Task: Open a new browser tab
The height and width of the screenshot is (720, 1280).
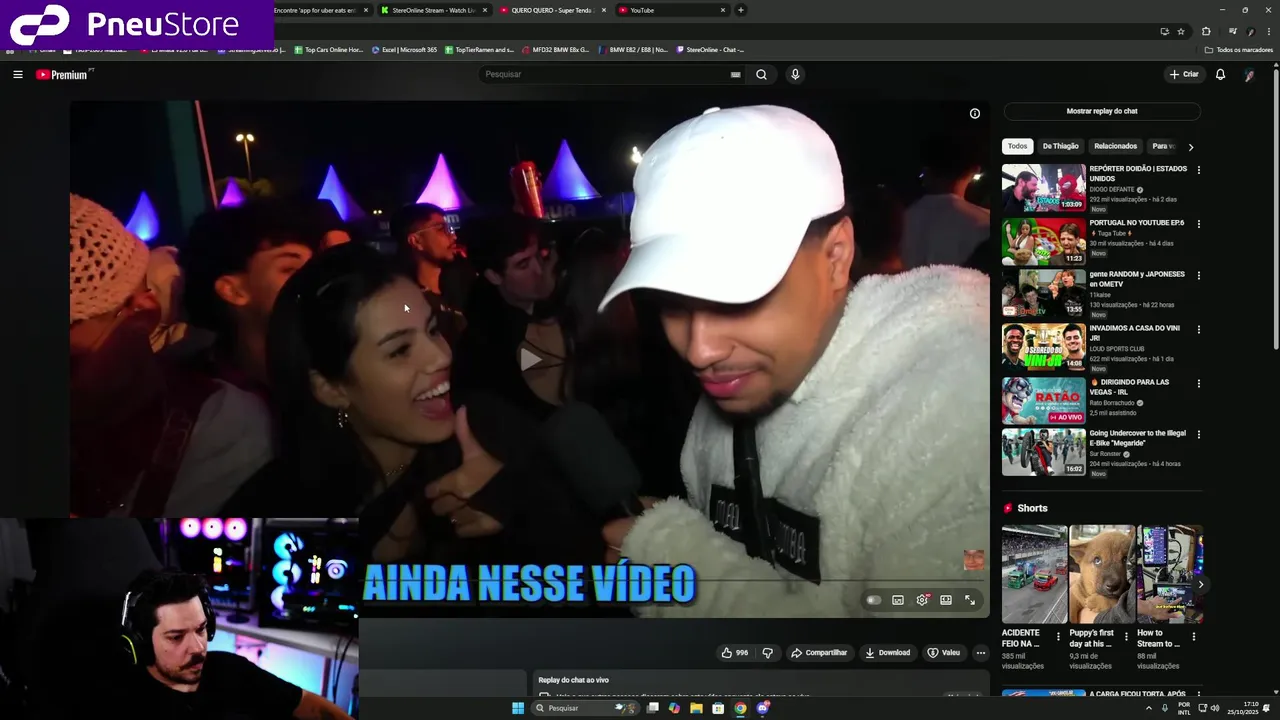Action: click(x=741, y=10)
